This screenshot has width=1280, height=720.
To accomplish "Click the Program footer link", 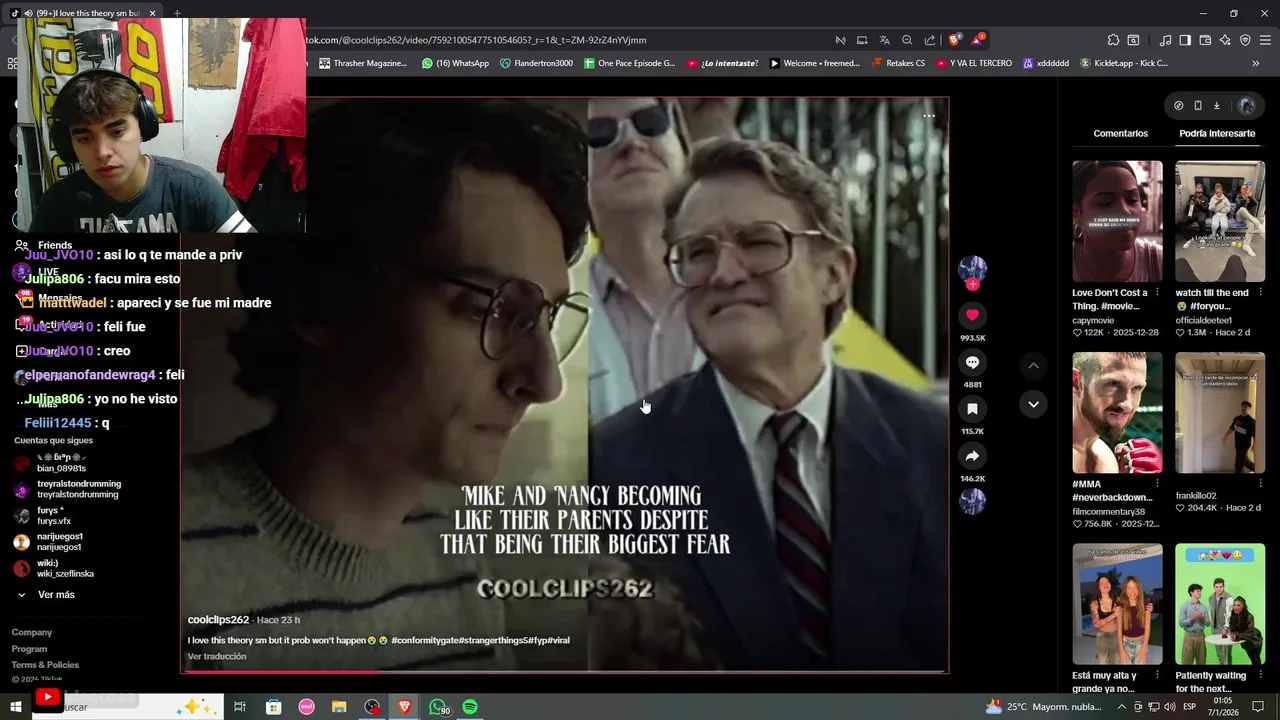I will click(x=29, y=649).
